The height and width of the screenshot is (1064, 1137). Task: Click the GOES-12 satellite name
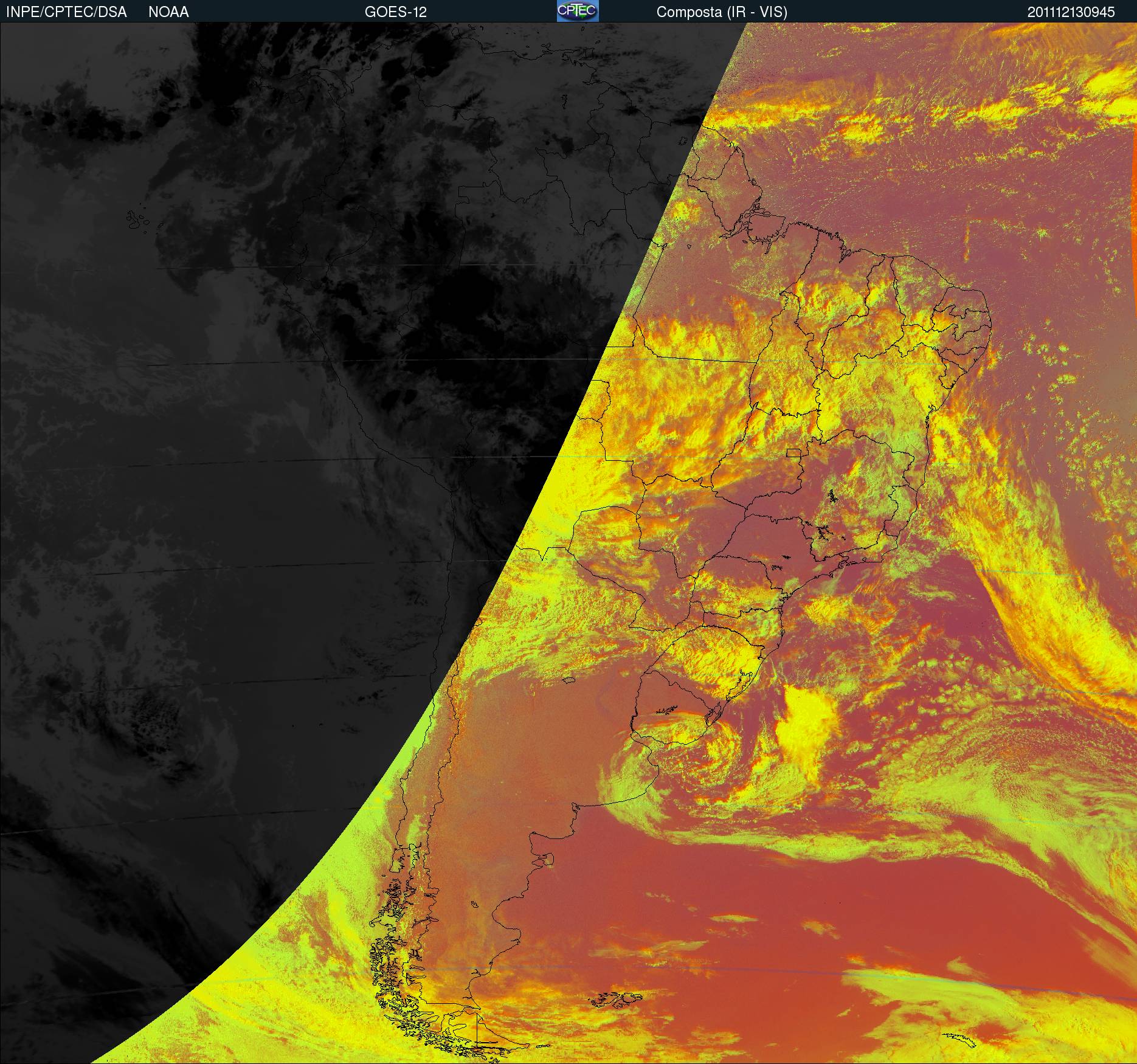[395, 12]
